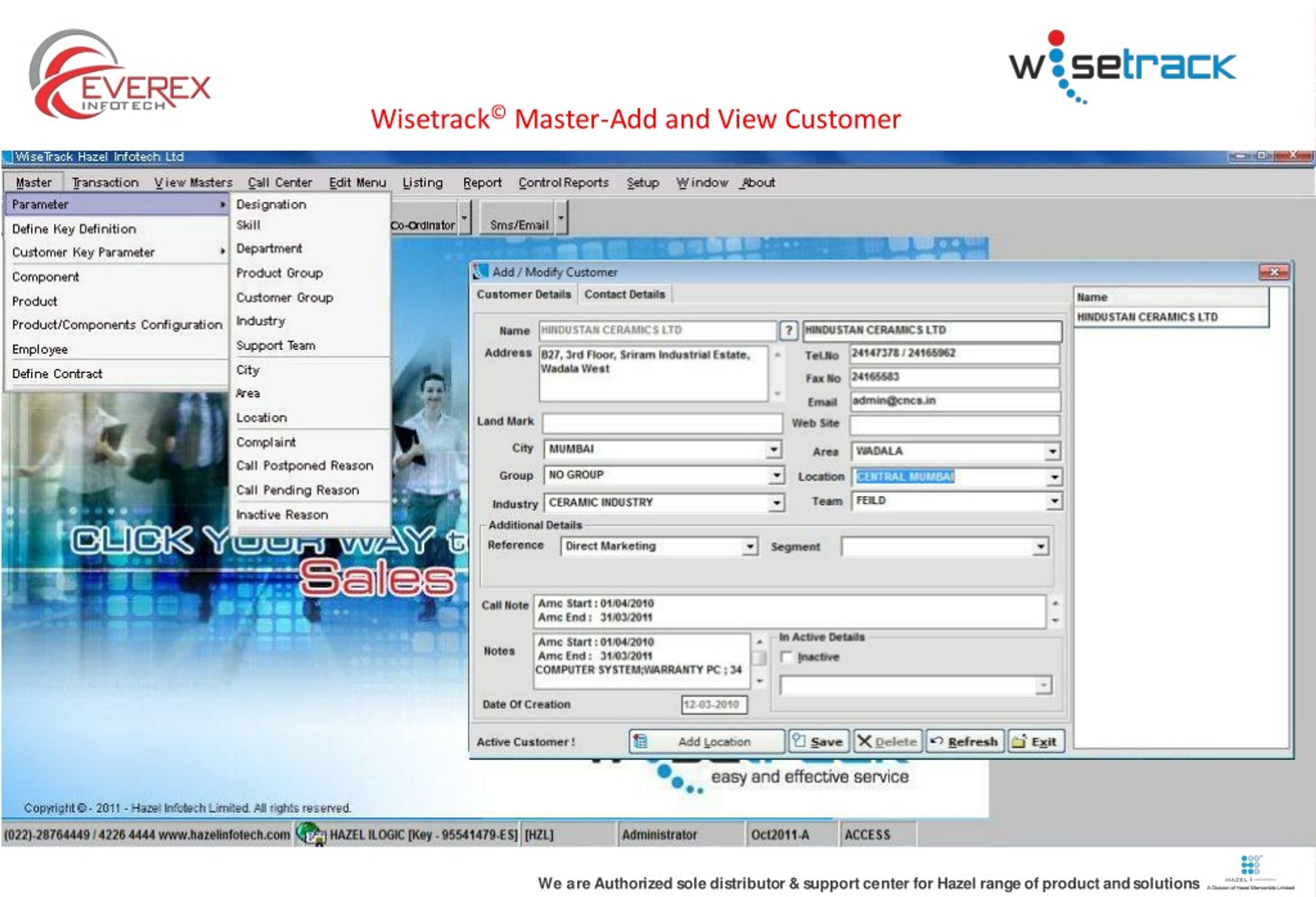Select Support Team submenu entry
The image size is (1316, 897).
coord(311,345)
